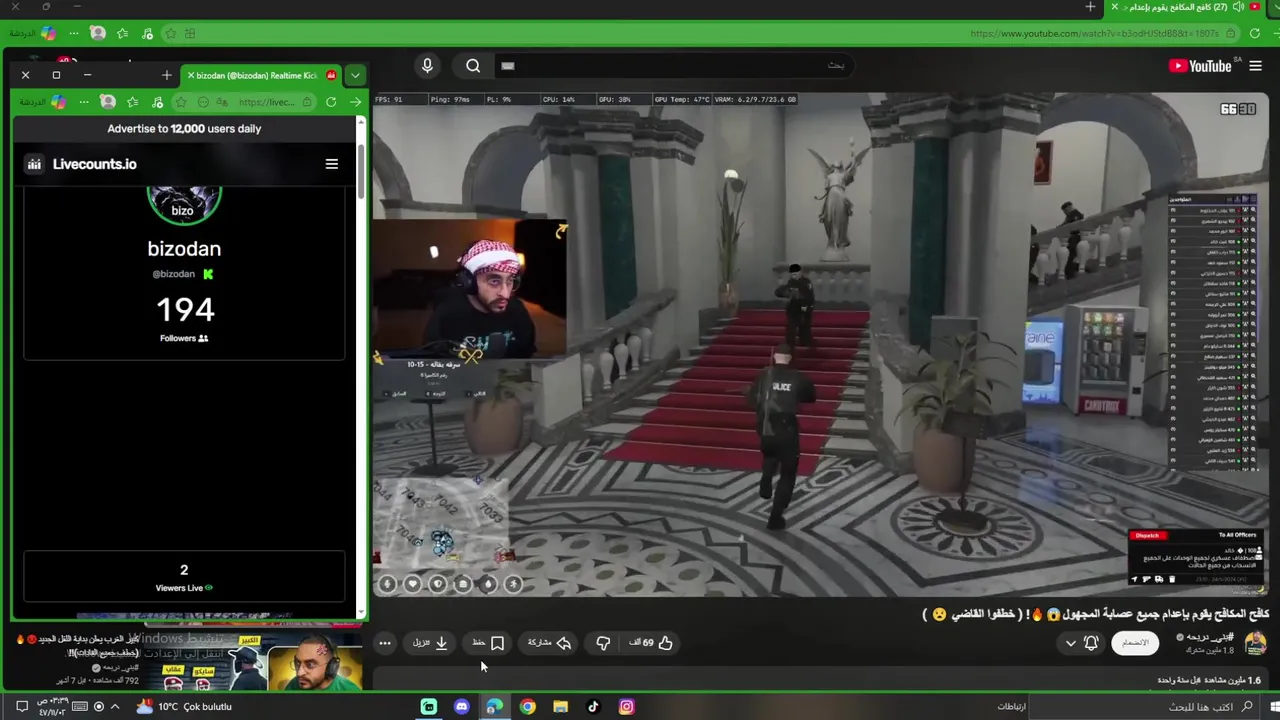Open the three-dots more actions under video
This screenshot has width=1280, height=720.
[x=385, y=643]
